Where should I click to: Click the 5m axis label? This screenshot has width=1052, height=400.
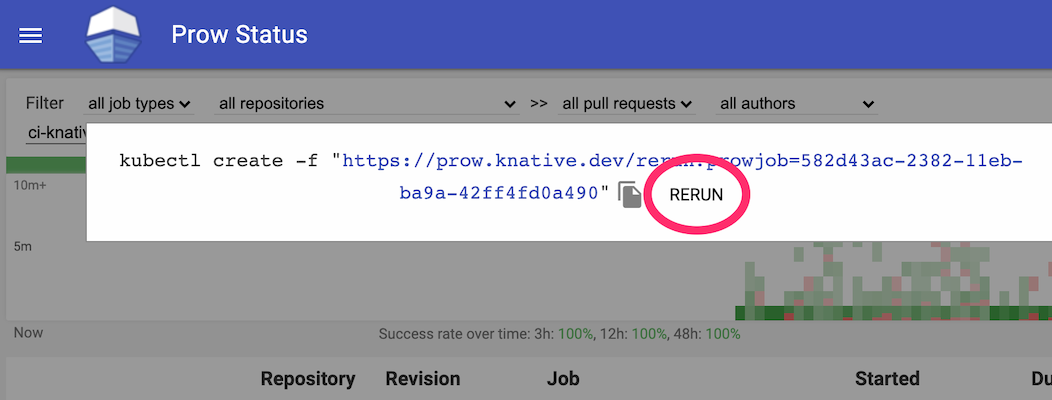coord(23,246)
